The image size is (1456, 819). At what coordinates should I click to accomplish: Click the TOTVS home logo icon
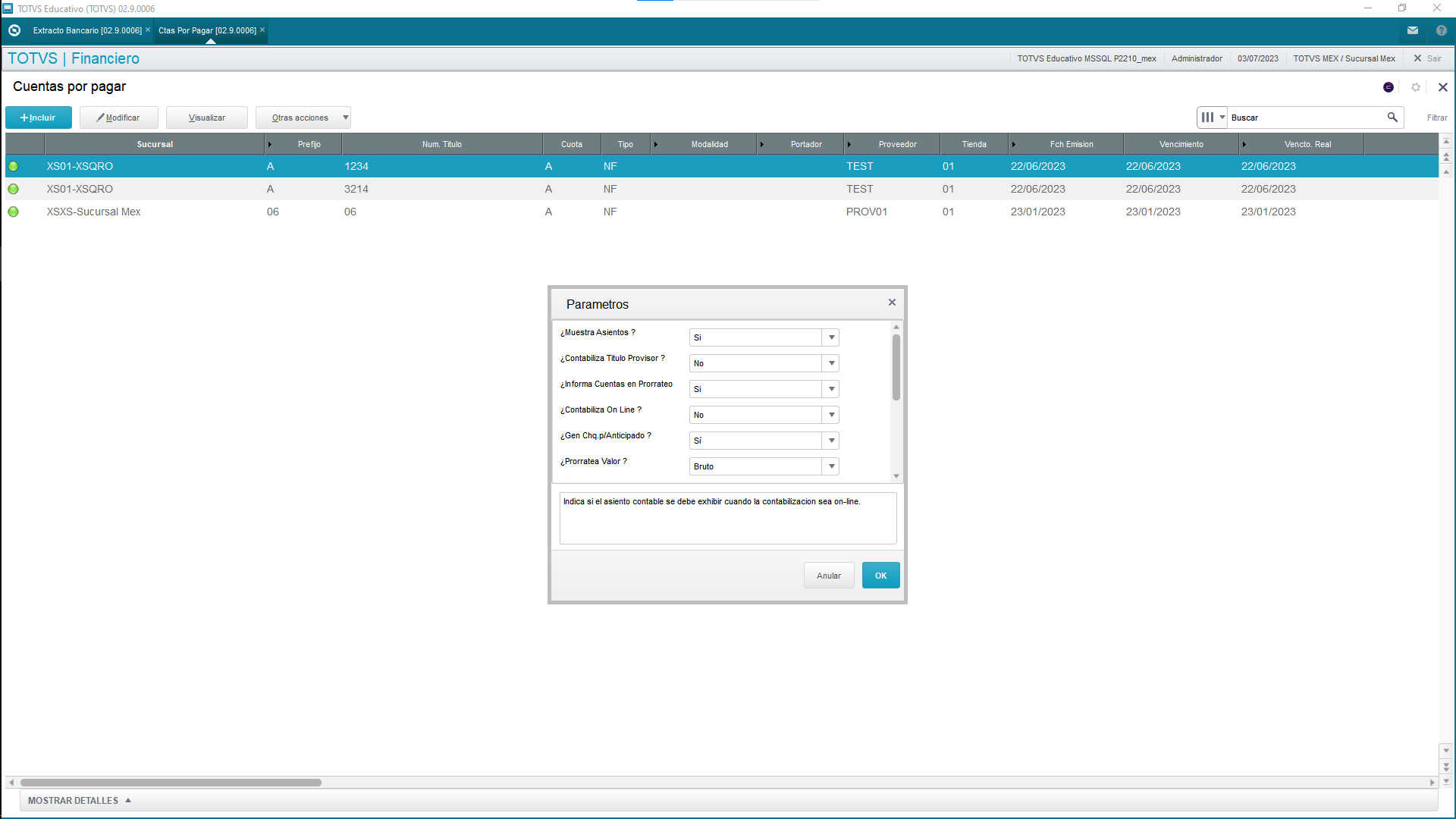(x=14, y=30)
